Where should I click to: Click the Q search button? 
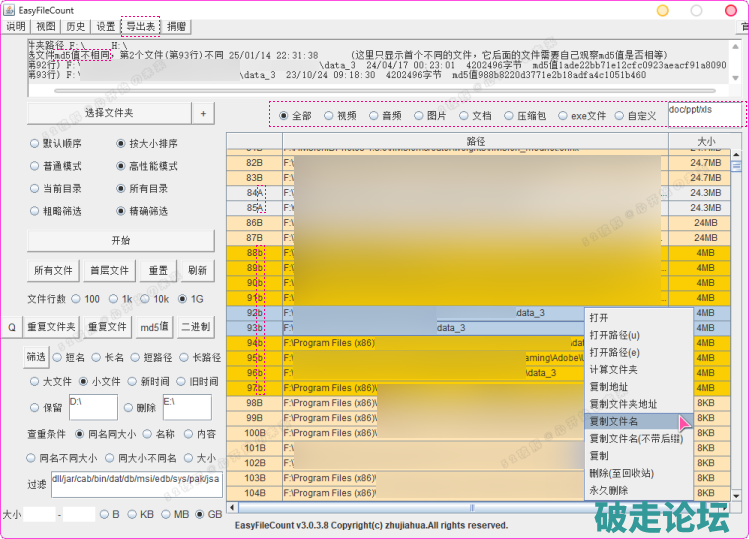11,327
